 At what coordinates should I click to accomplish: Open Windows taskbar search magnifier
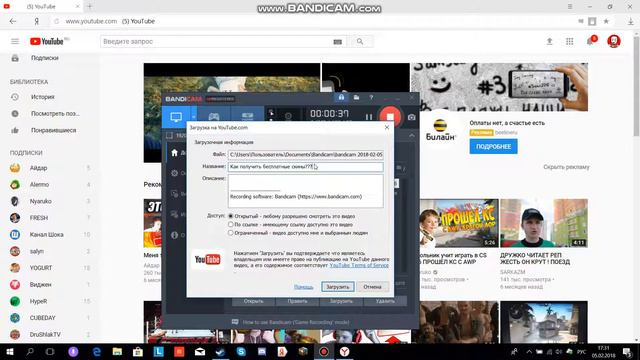30,351
